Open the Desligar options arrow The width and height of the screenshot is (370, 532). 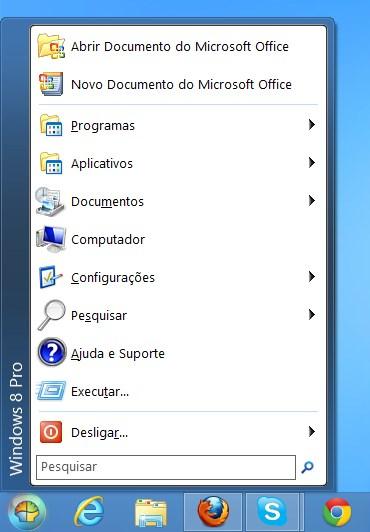coord(312,432)
